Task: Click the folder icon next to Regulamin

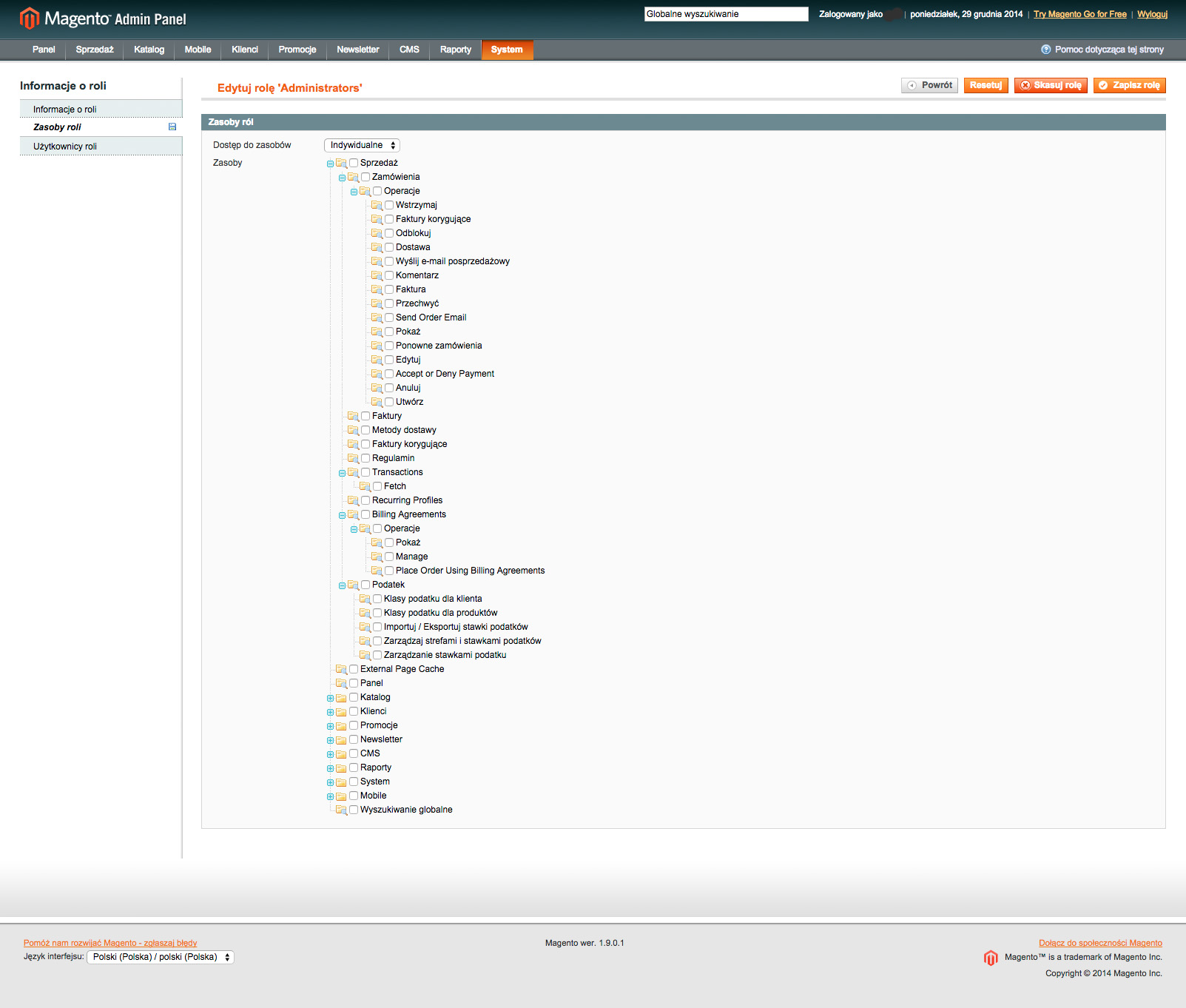Action: [x=353, y=458]
